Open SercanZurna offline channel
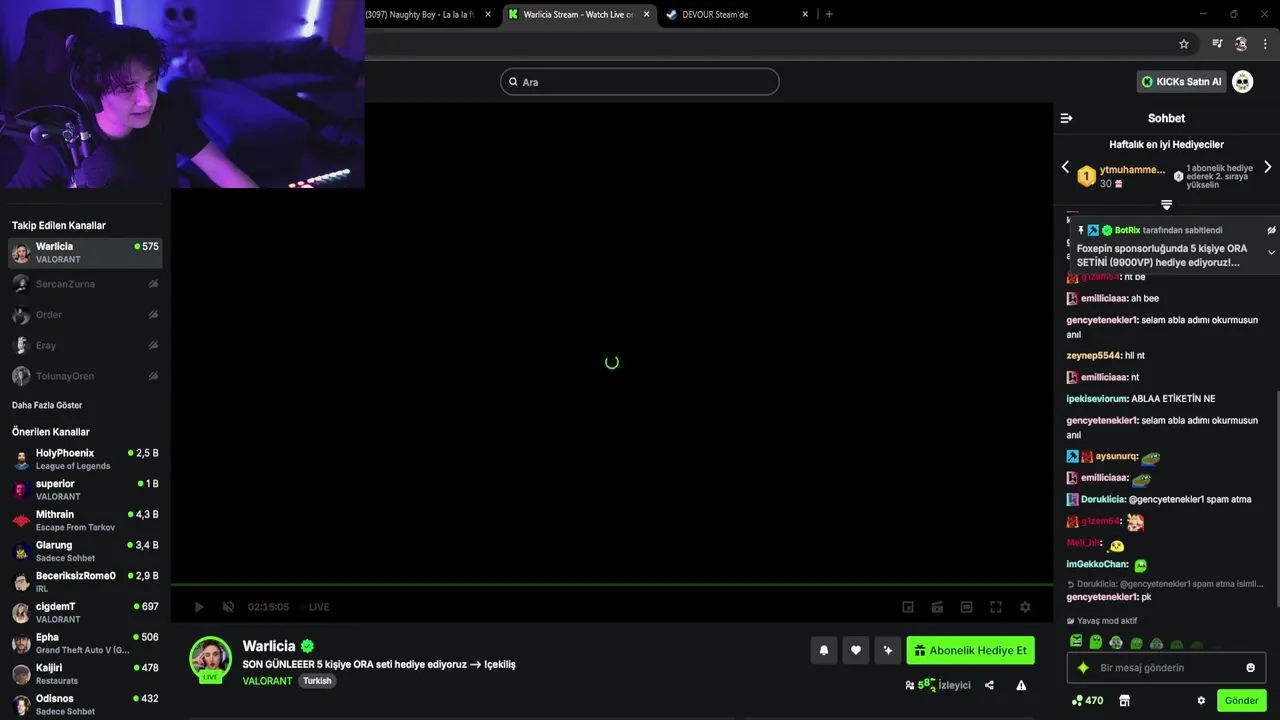Image resolution: width=1280 pixels, height=720 pixels. pos(85,284)
